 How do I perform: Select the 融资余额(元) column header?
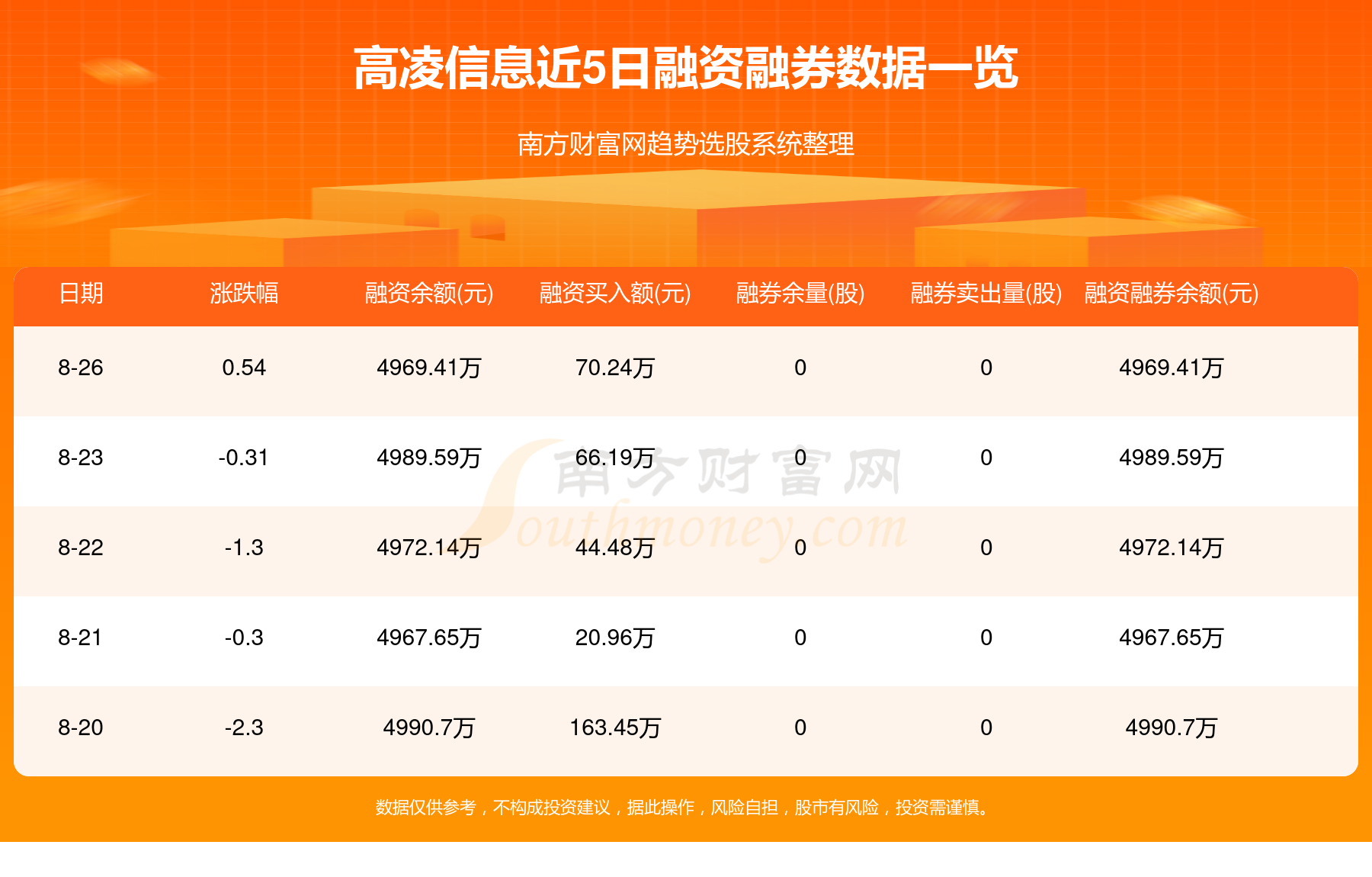tap(429, 293)
